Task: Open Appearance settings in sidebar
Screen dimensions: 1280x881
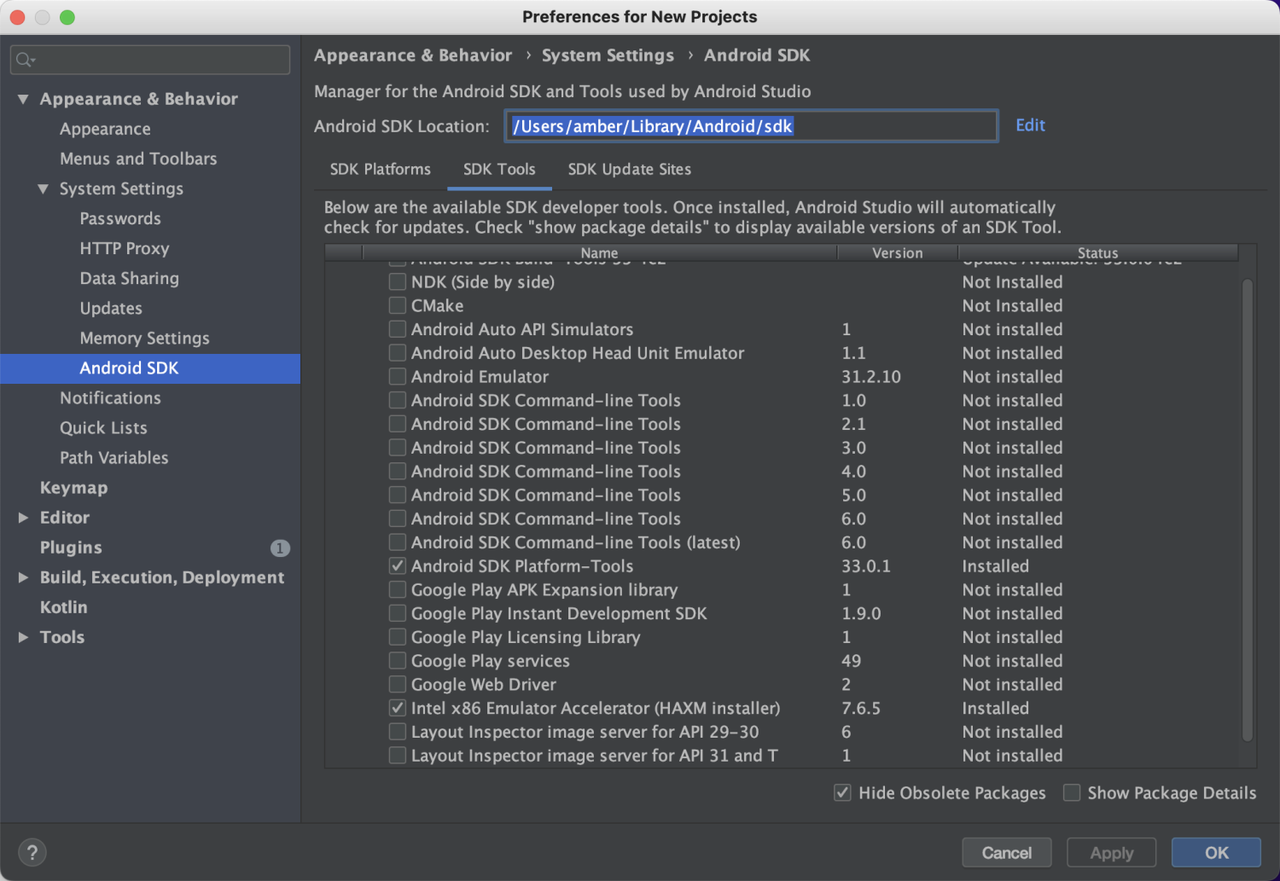Action: [x=105, y=129]
